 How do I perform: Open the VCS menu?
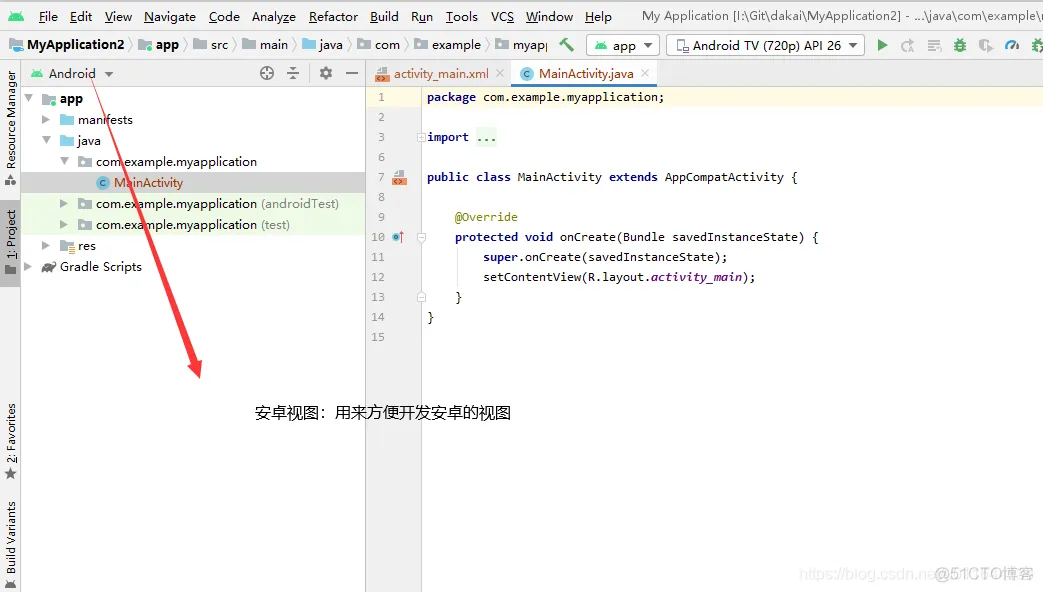coord(502,17)
